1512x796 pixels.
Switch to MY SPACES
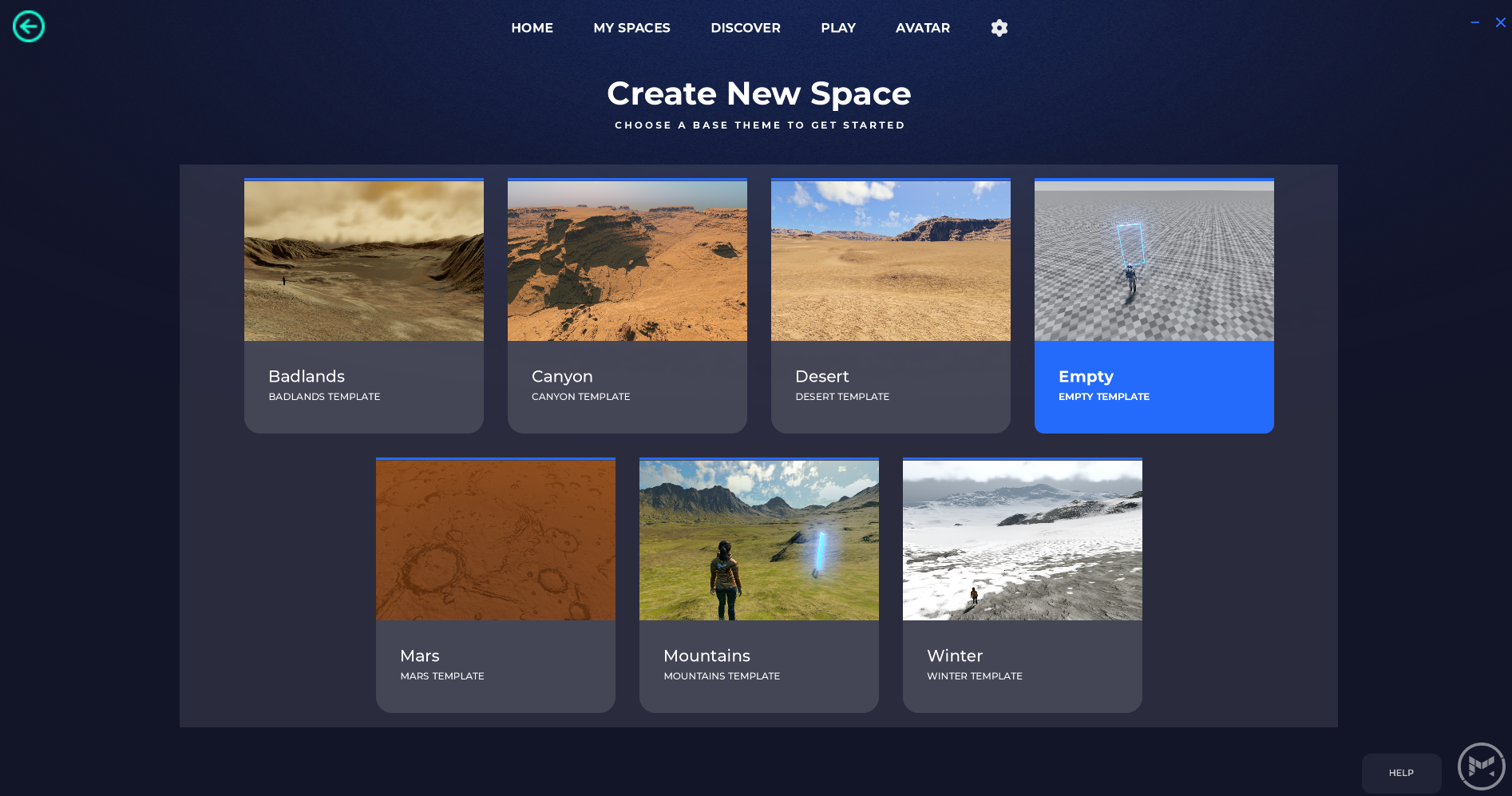631,27
